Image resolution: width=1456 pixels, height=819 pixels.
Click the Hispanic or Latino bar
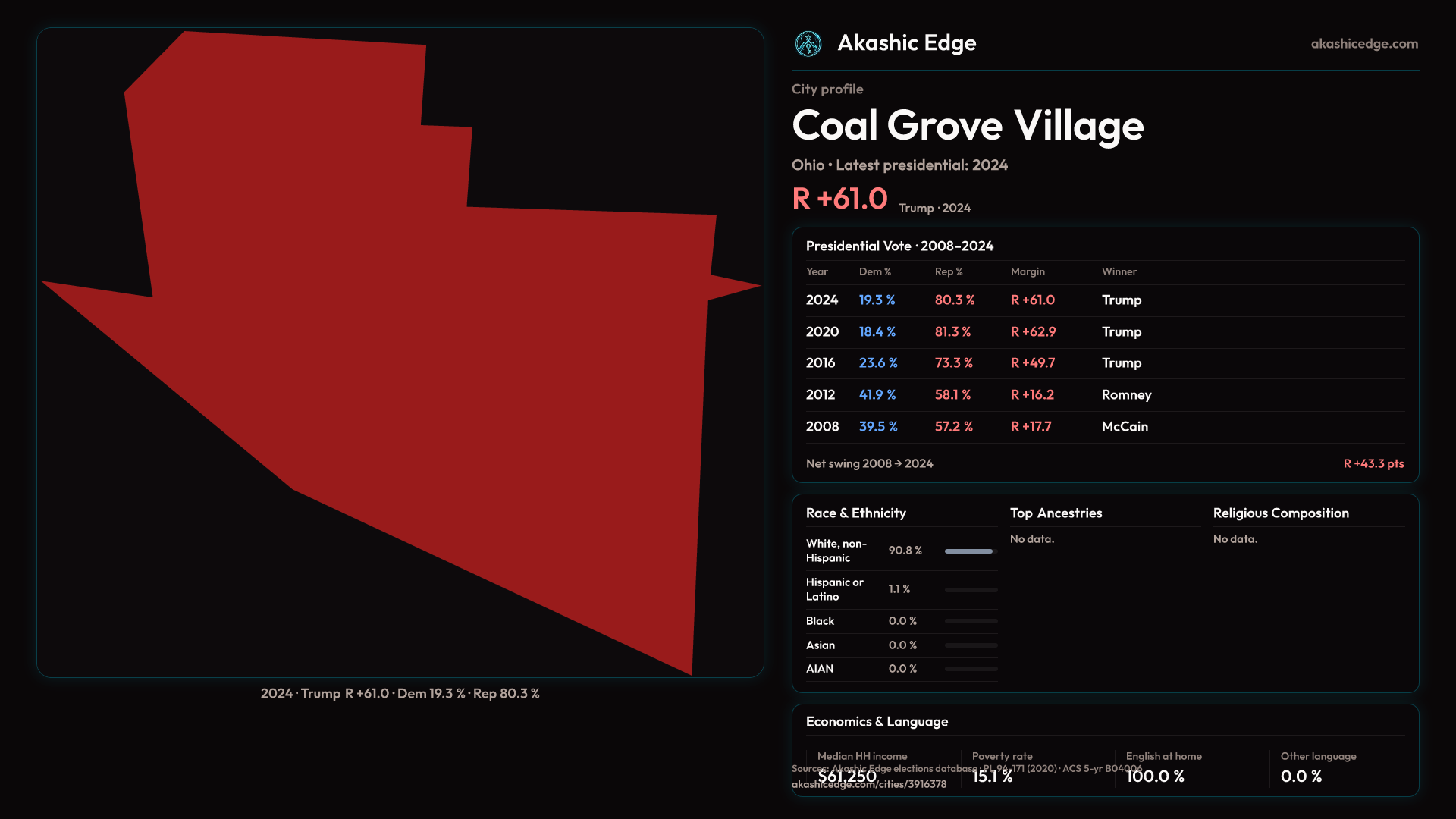(x=970, y=589)
